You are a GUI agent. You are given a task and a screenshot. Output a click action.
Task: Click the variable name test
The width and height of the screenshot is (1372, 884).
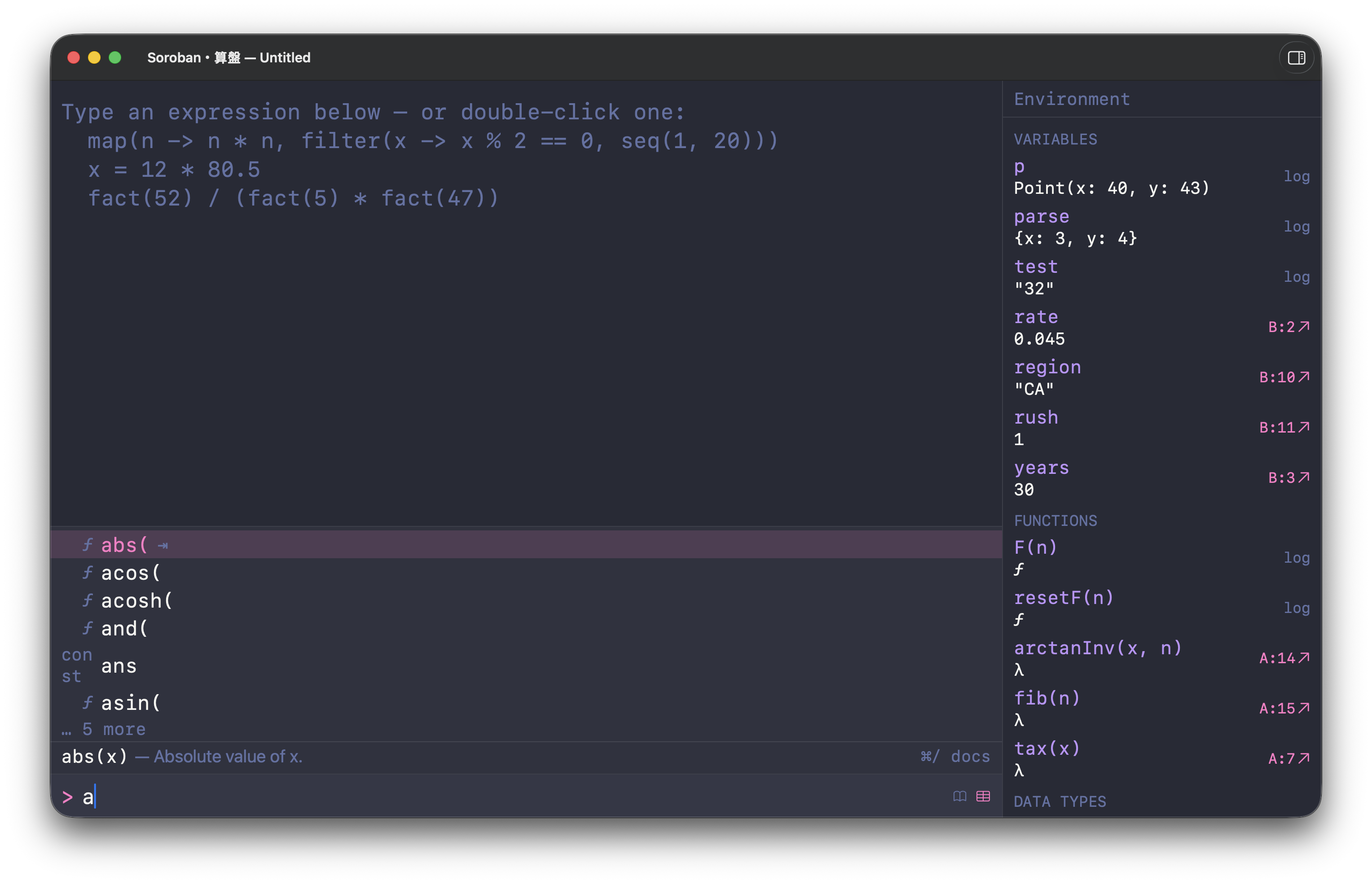[1035, 267]
